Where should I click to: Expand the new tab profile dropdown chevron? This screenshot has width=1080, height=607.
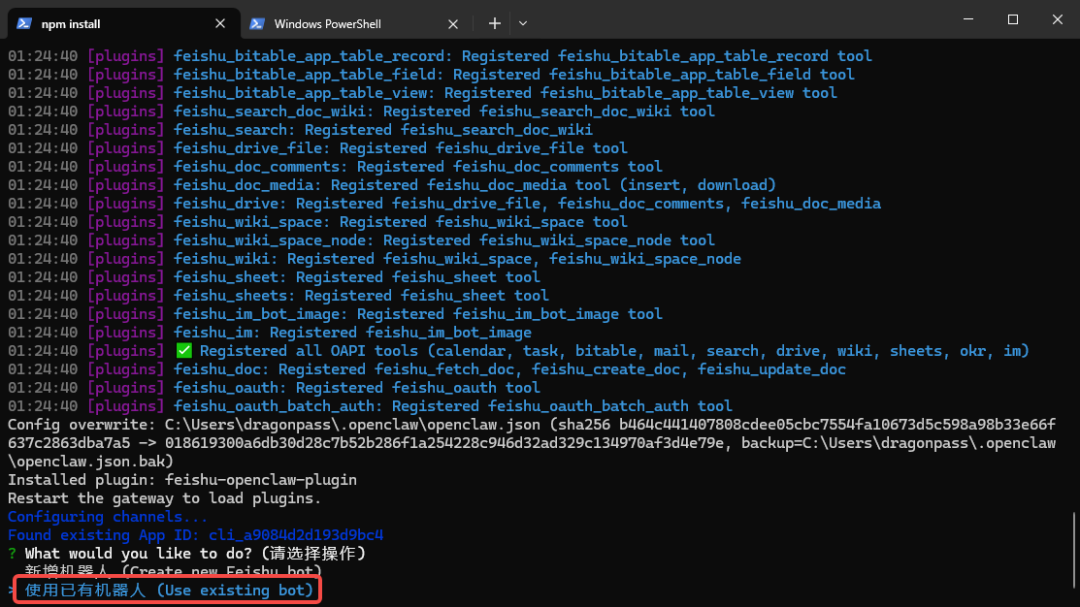tap(523, 23)
